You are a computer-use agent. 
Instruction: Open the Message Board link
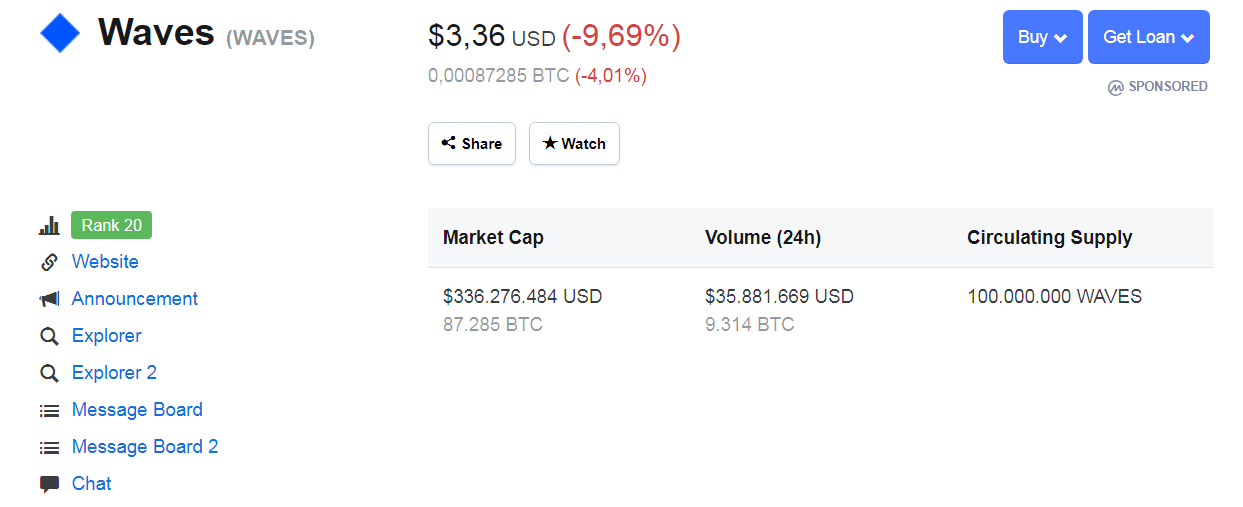click(137, 410)
